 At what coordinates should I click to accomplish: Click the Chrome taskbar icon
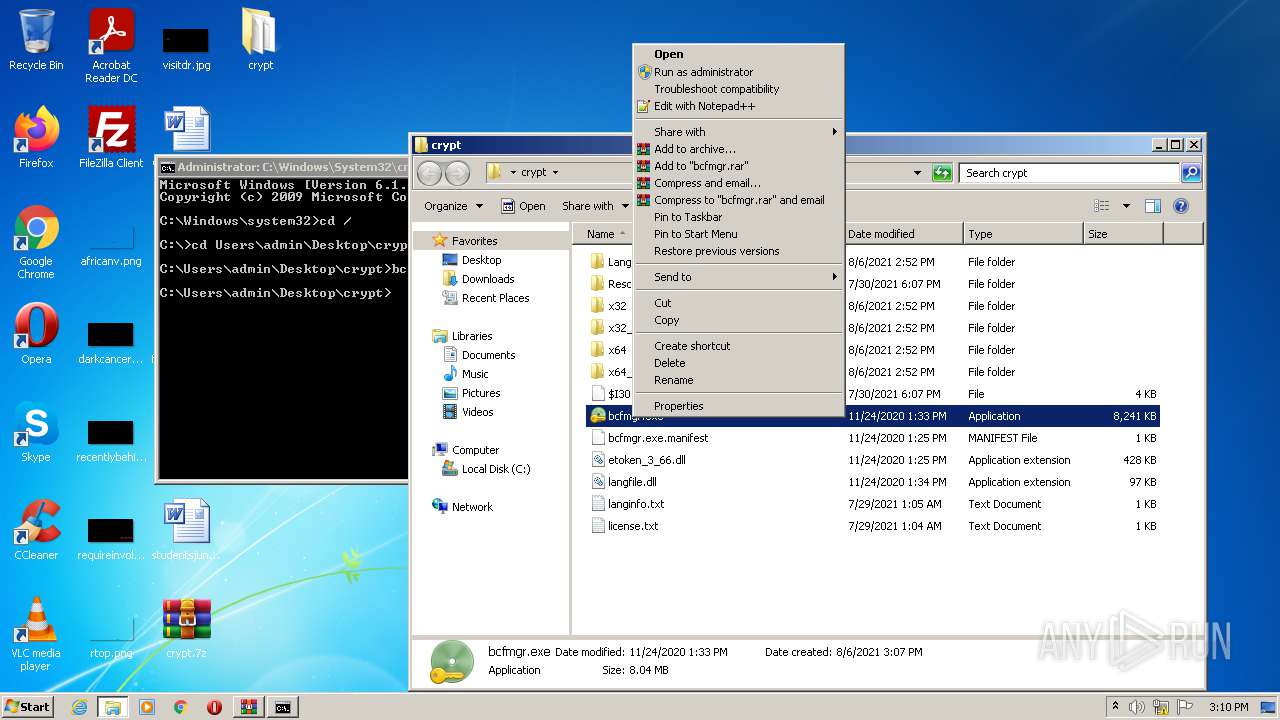tap(180, 707)
